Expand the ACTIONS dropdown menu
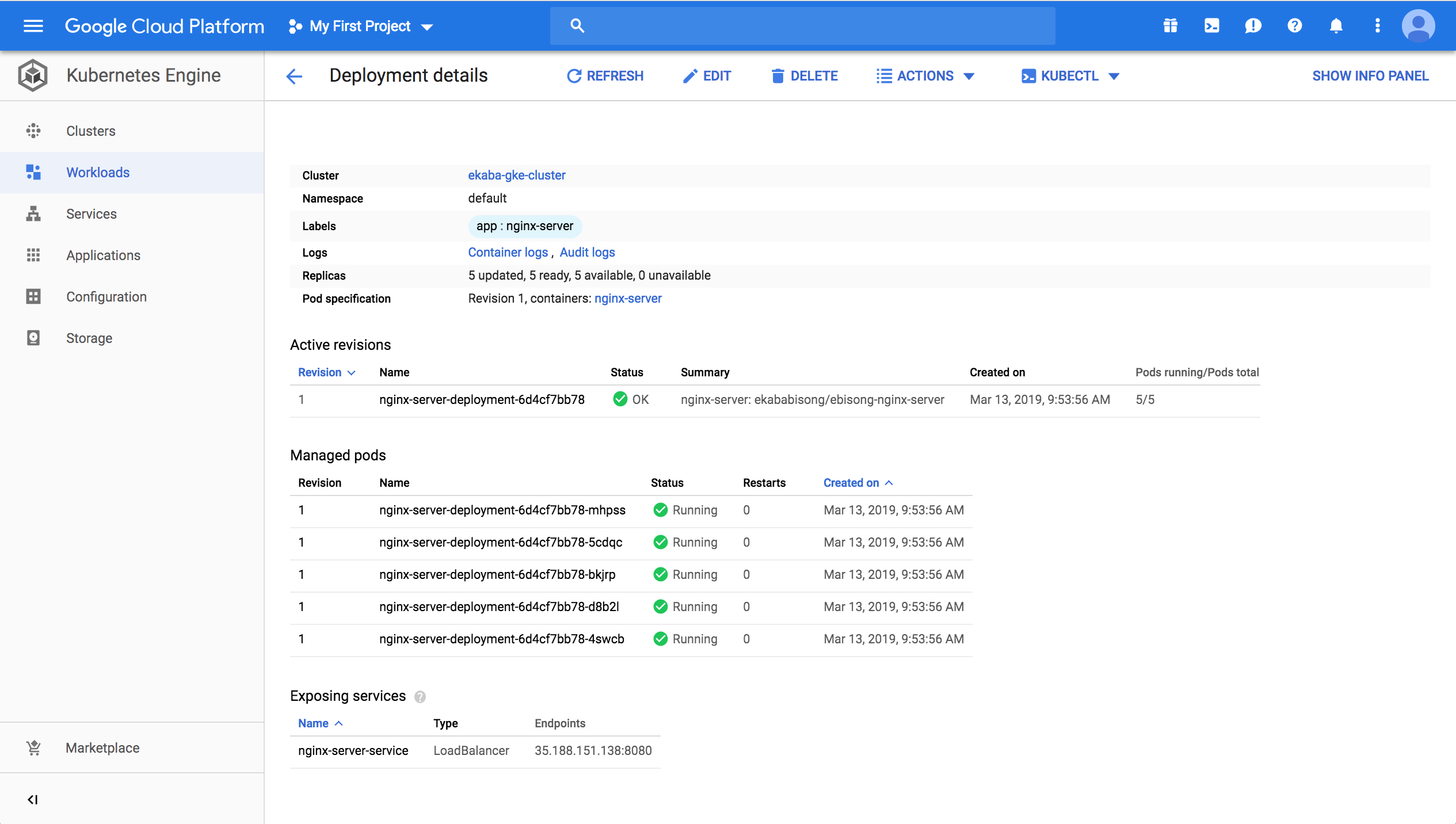 pos(924,76)
